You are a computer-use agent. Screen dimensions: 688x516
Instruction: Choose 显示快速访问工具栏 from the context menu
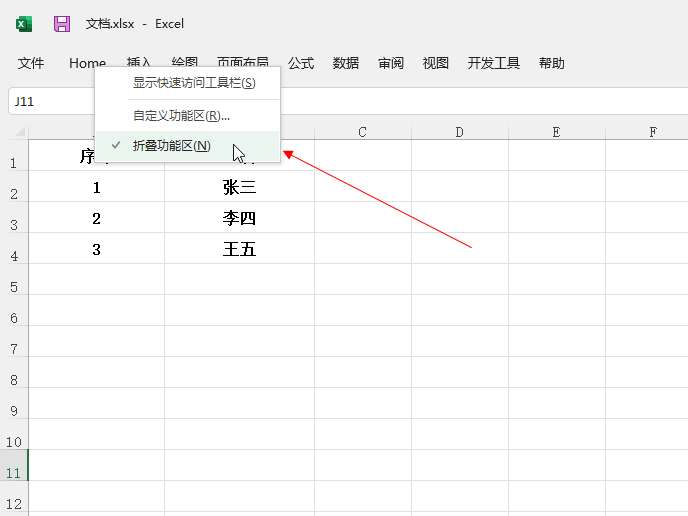(193, 82)
